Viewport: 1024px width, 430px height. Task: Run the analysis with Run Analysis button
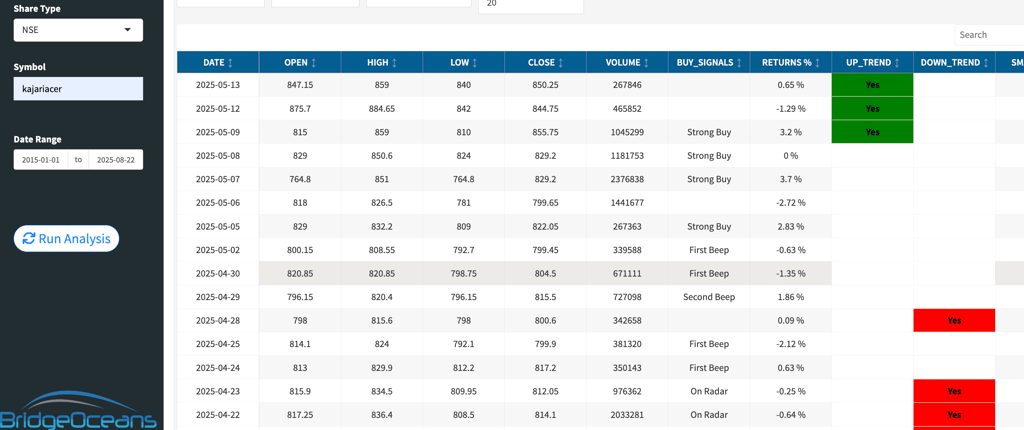[x=67, y=239]
